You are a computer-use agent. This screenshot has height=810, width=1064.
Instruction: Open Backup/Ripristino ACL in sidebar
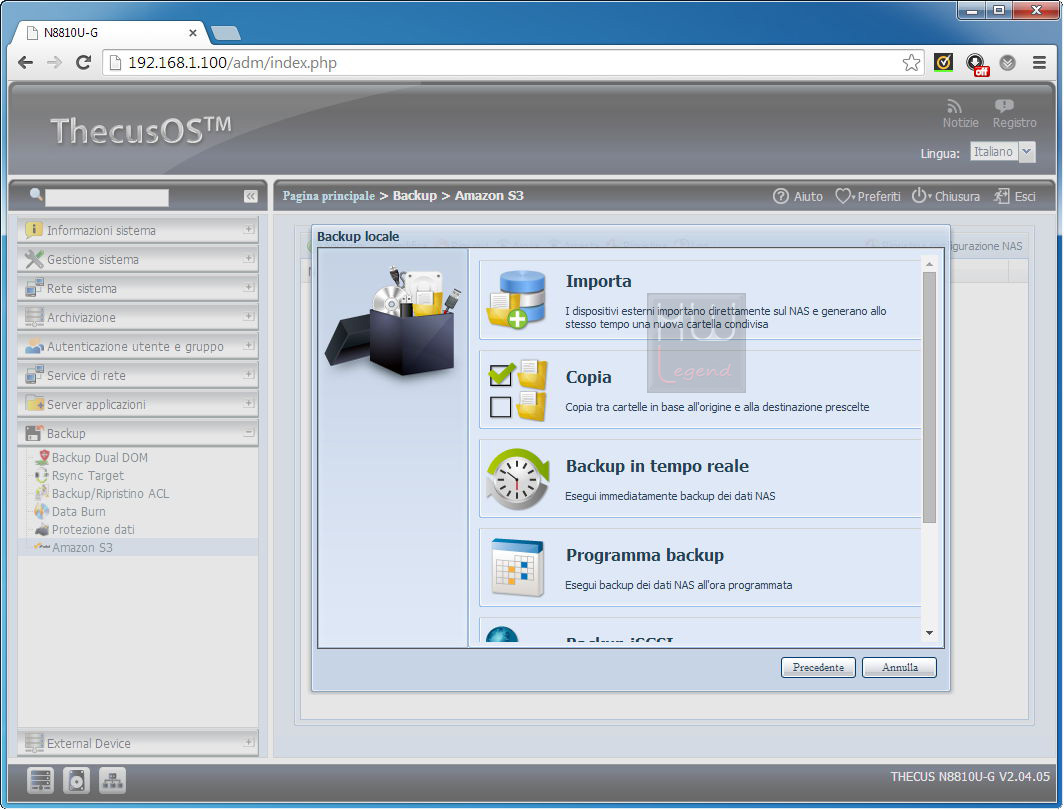point(110,493)
